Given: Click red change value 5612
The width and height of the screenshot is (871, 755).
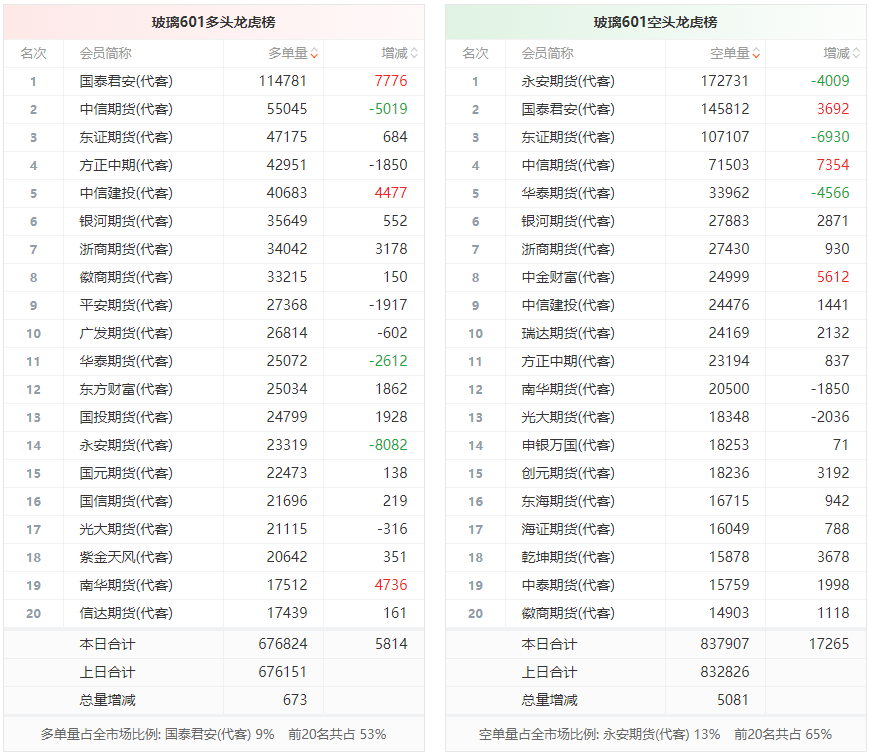Looking at the screenshot, I should tap(833, 277).
